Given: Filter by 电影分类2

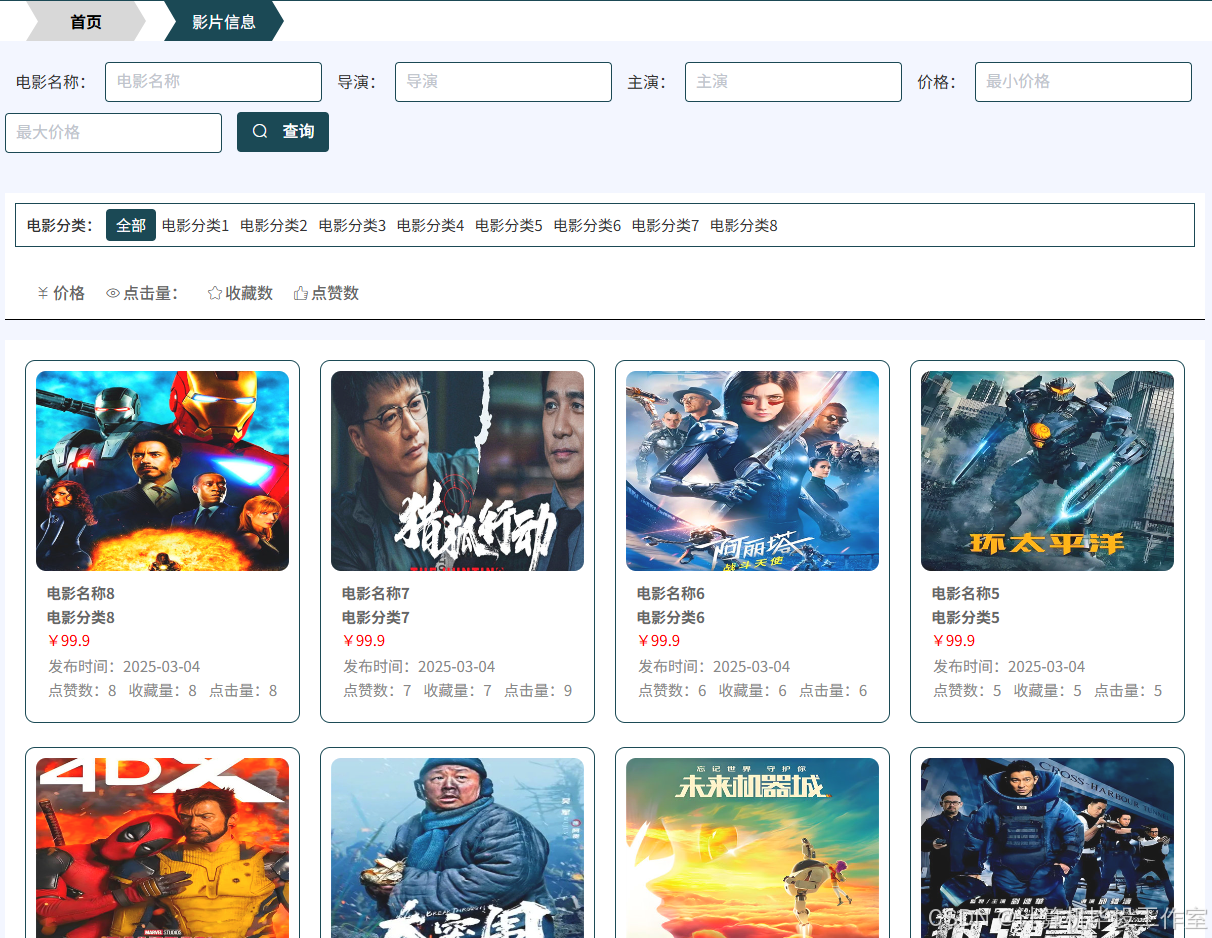Looking at the screenshot, I should (274, 225).
